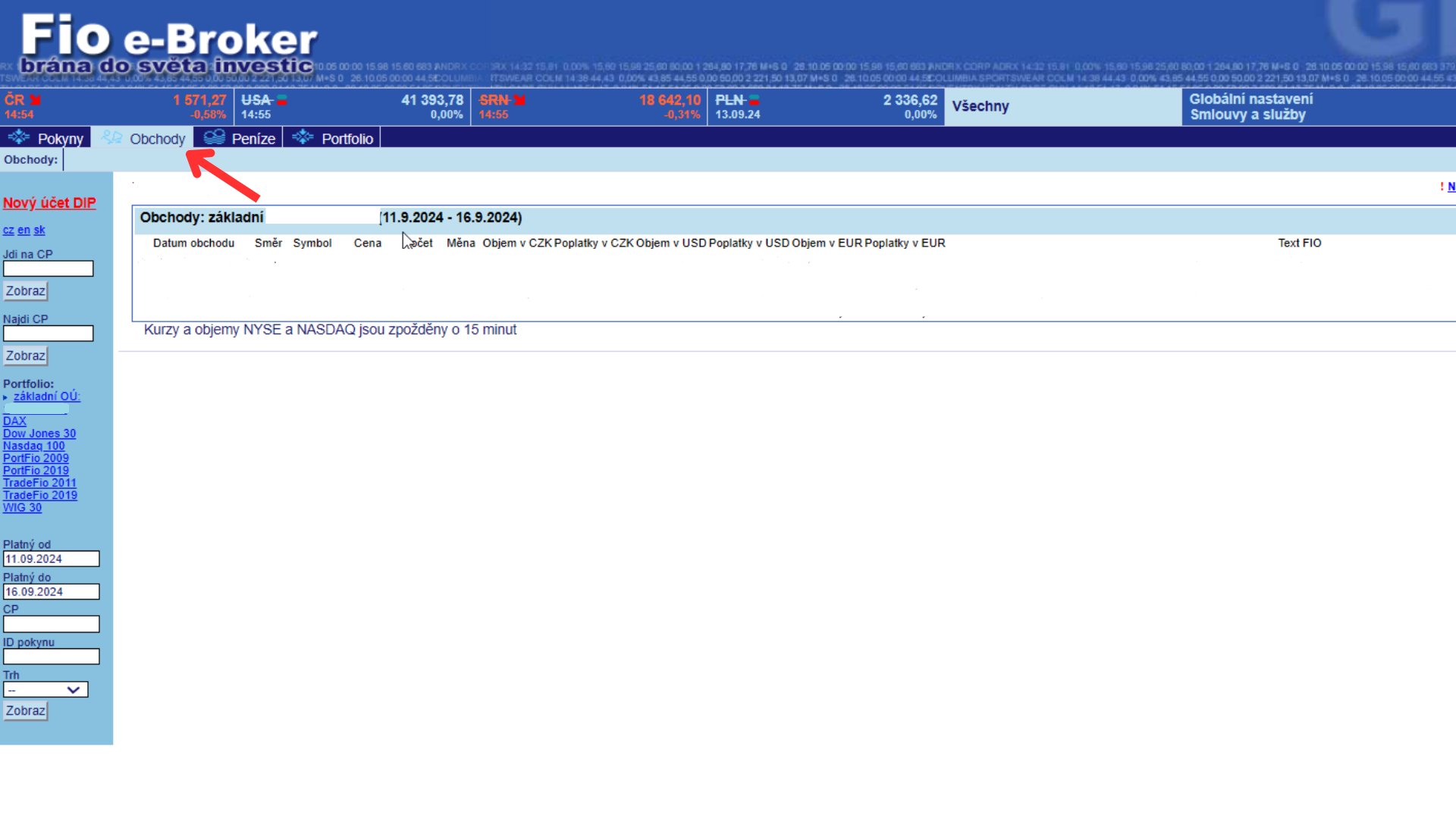Screen dimensions: 1456x819
Task: Select Všechny markets panel
Action: click(x=981, y=106)
